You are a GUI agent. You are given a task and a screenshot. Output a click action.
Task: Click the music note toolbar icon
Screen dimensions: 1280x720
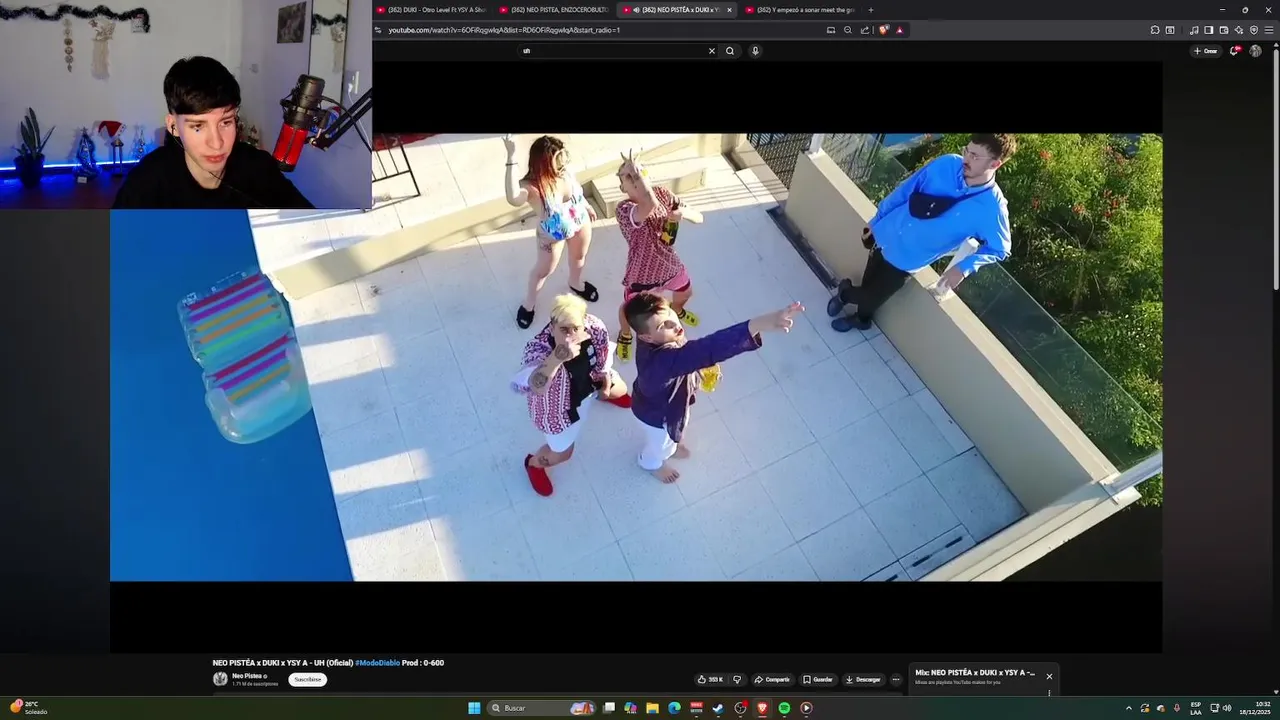click(x=1194, y=30)
